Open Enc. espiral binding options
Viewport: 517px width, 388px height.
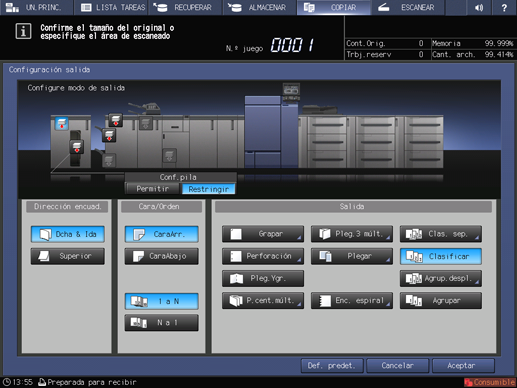[x=352, y=300]
